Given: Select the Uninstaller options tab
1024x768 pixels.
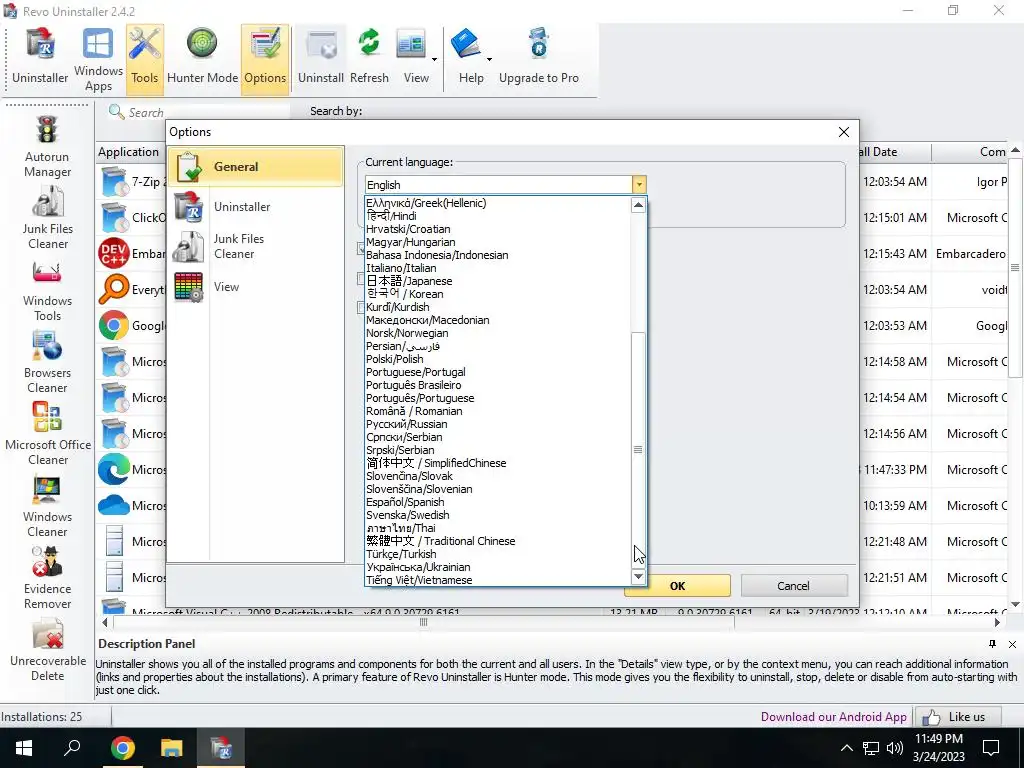Looking at the screenshot, I should [255, 206].
